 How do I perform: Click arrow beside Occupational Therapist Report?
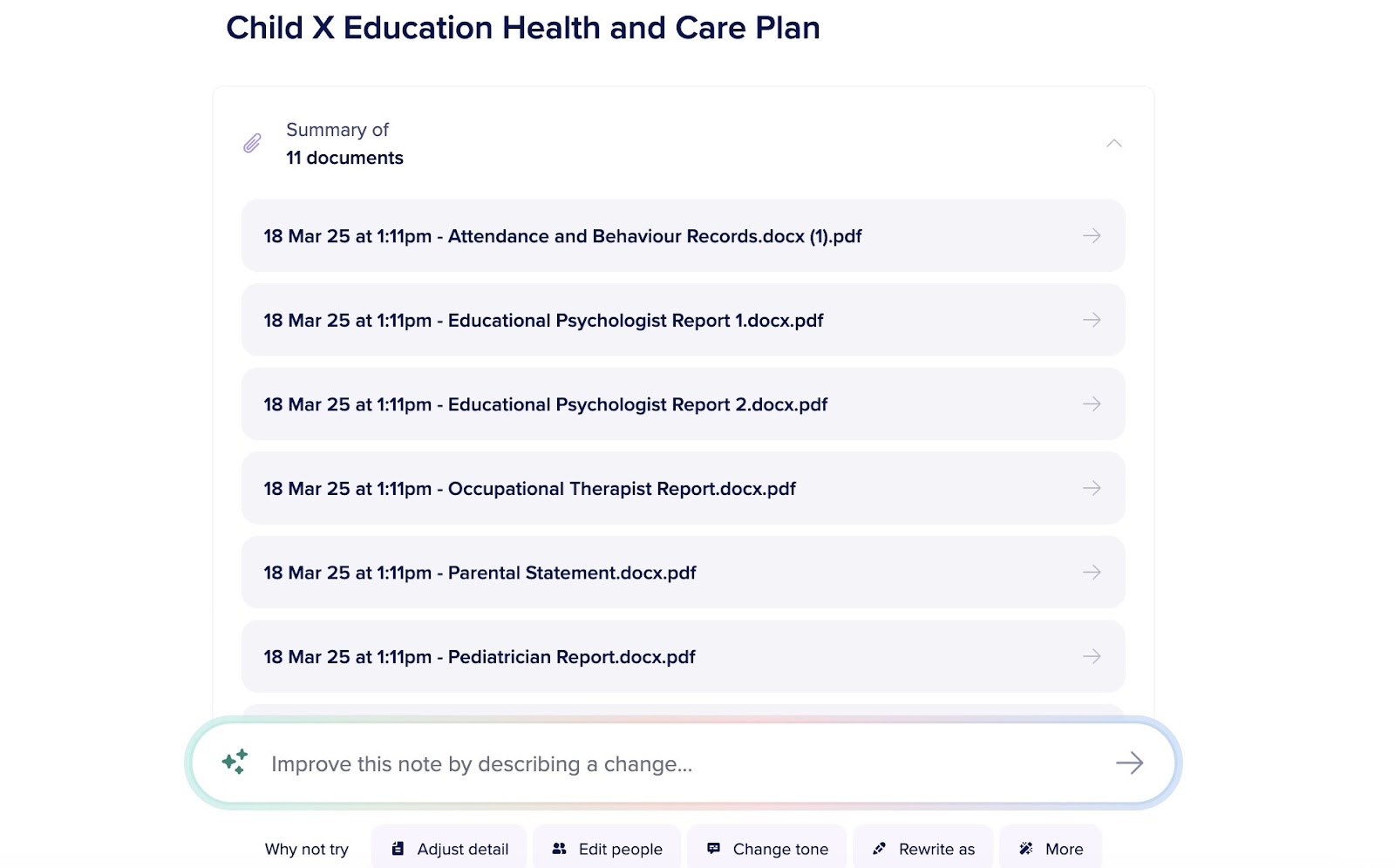[1092, 489]
